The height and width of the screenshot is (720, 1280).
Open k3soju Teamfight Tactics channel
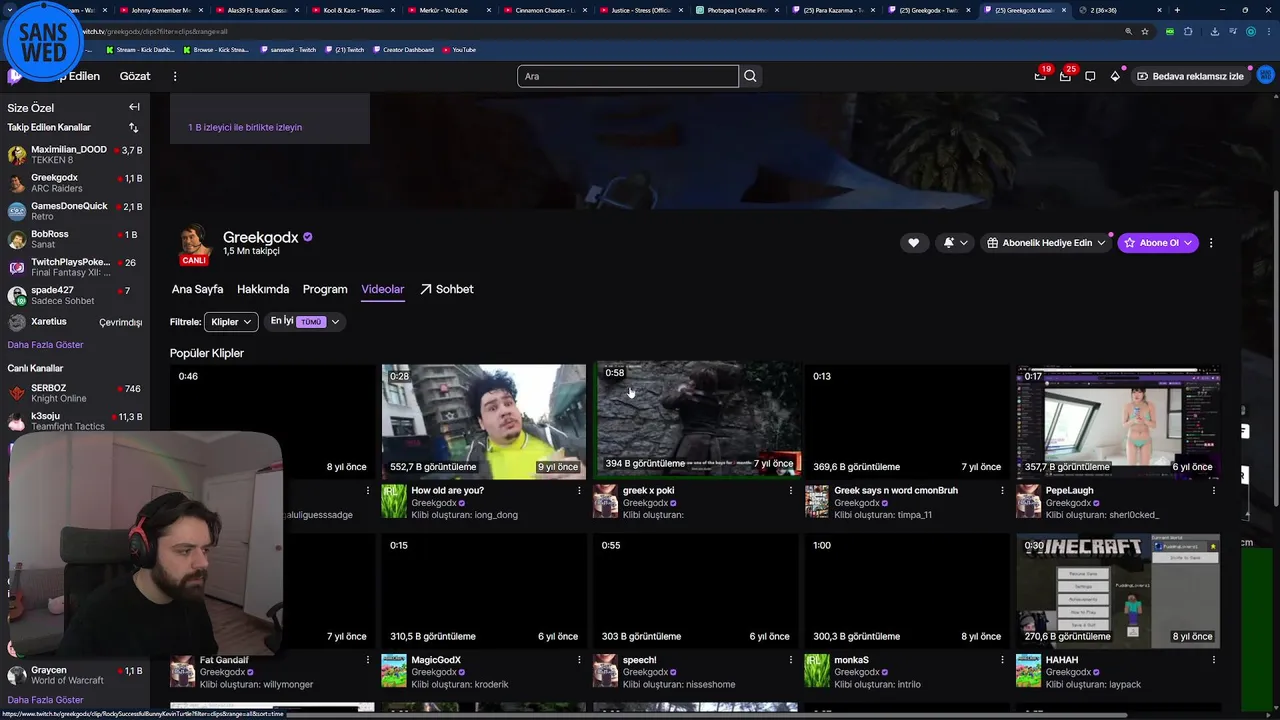pyautogui.click(x=75, y=421)
